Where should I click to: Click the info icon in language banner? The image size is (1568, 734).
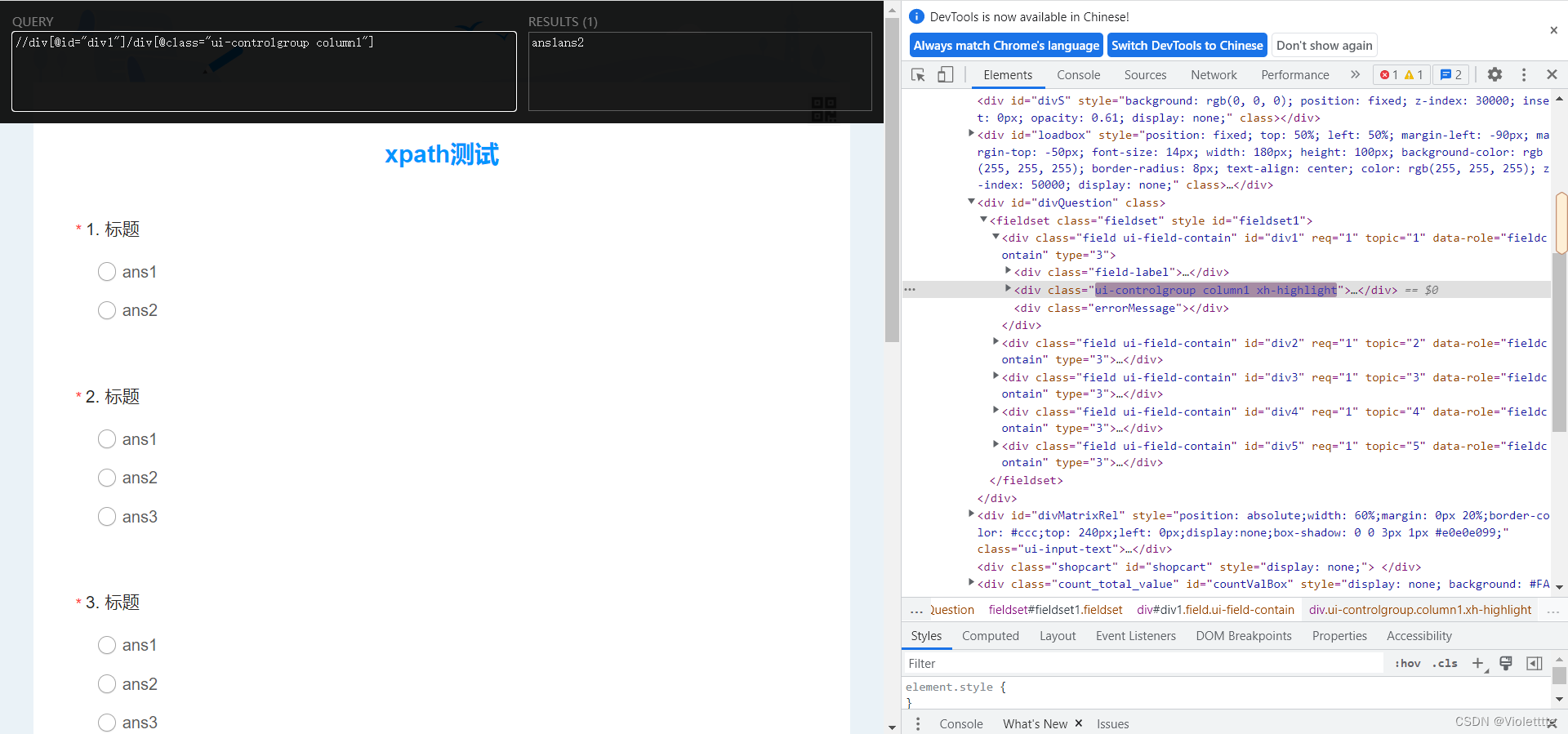tap(917, 16)
